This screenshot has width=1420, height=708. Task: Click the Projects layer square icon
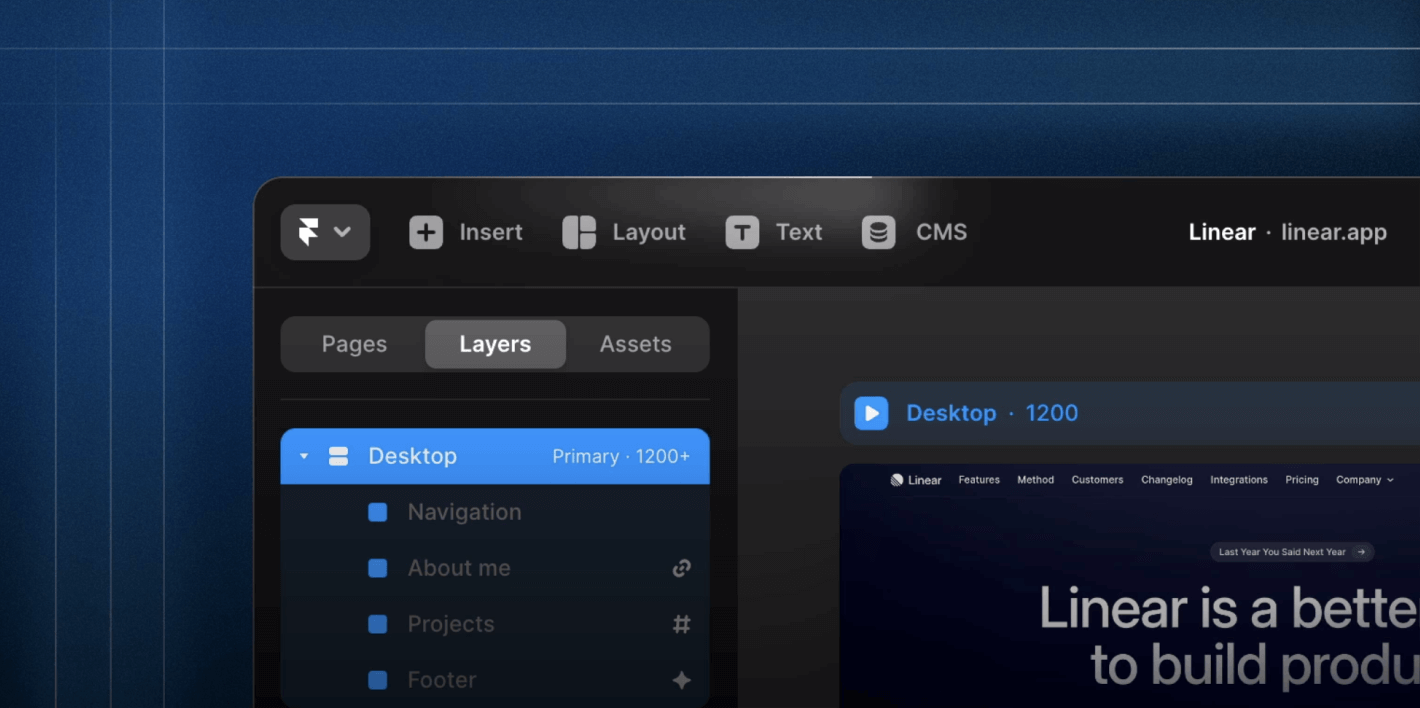point(377,624)
